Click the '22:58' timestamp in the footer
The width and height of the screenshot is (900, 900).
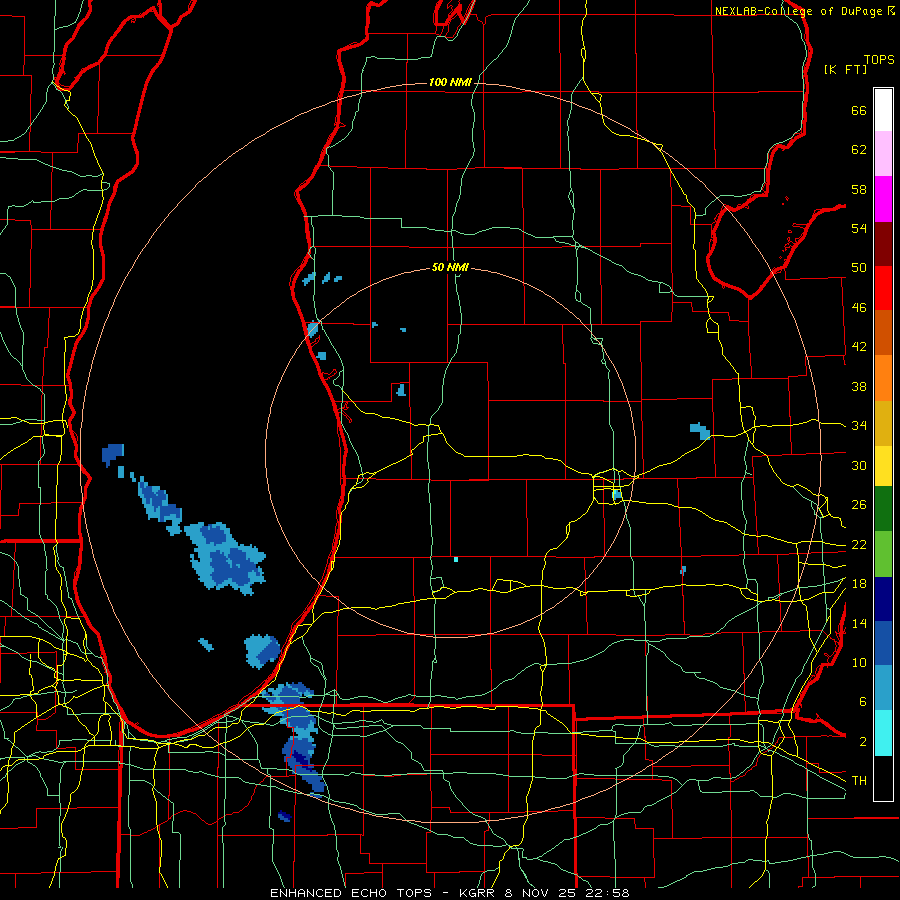pos(608,893)
